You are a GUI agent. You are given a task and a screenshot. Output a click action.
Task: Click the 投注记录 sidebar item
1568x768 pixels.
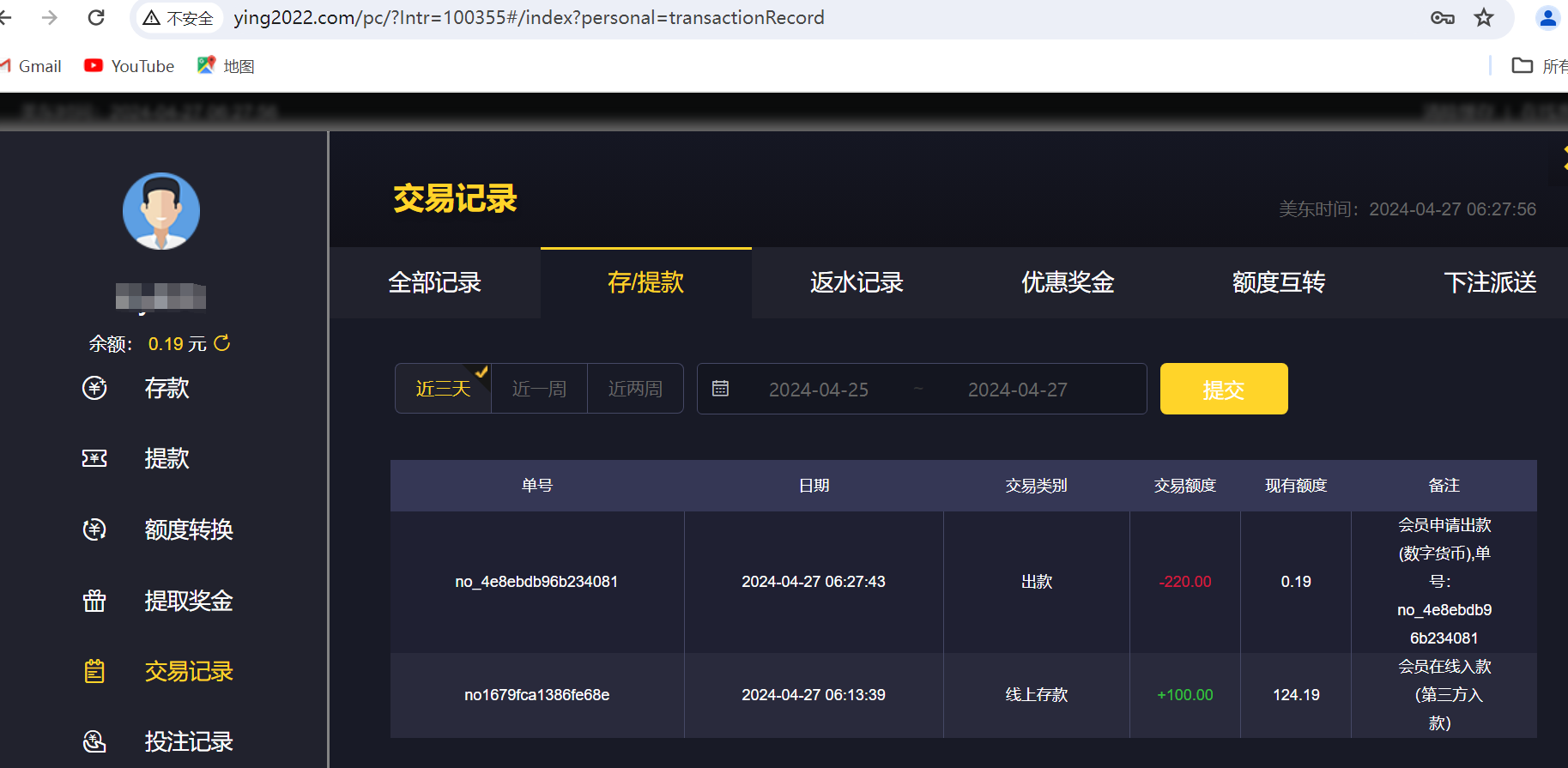point(188,741)
